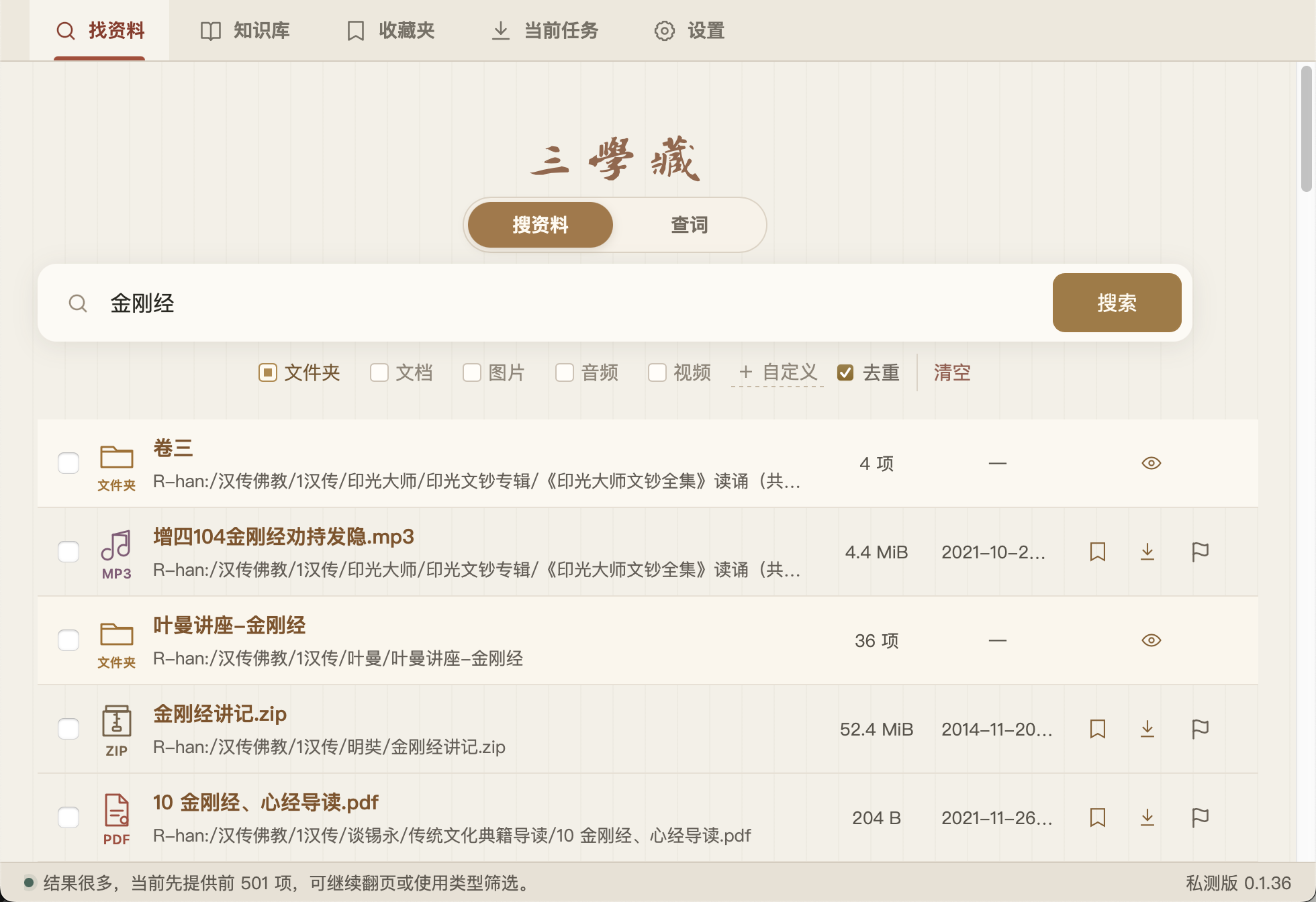Download 10 金刚经、心经导读.pdf
This screenshot has width=1316, height=902.
pyautogui.click(x=1147, y=817)
